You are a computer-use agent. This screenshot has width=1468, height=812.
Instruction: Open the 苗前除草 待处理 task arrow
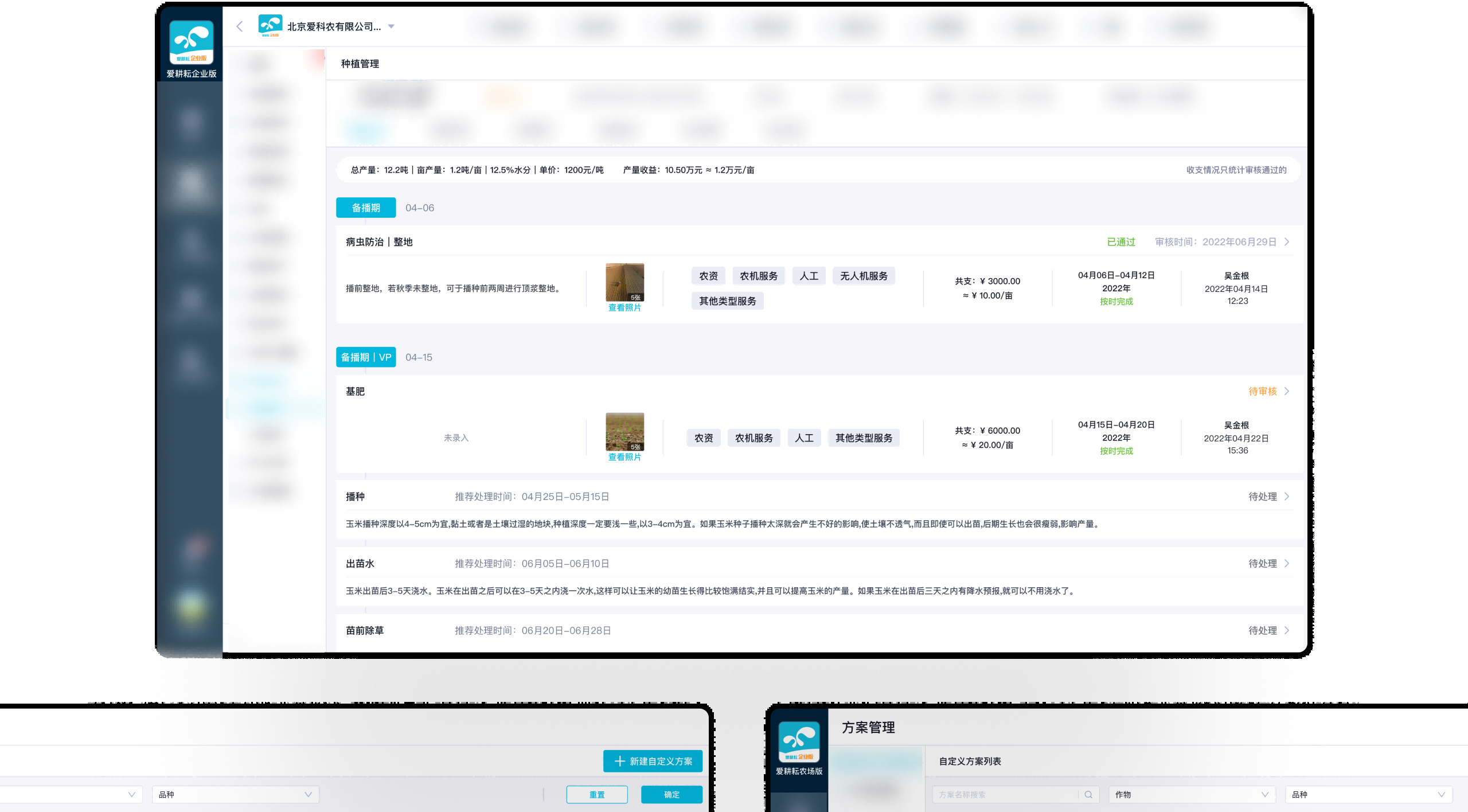click(x=1287, y=630)
